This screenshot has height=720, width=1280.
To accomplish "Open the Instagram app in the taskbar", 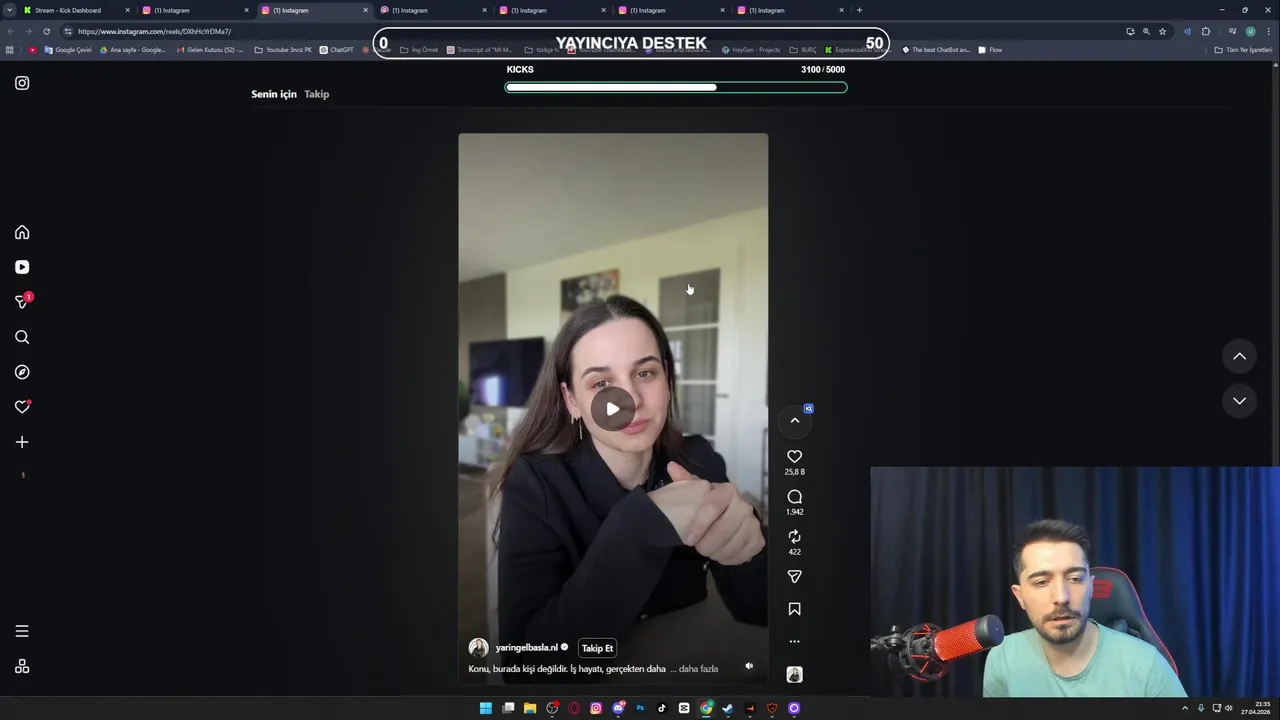I will coord(596,708).
